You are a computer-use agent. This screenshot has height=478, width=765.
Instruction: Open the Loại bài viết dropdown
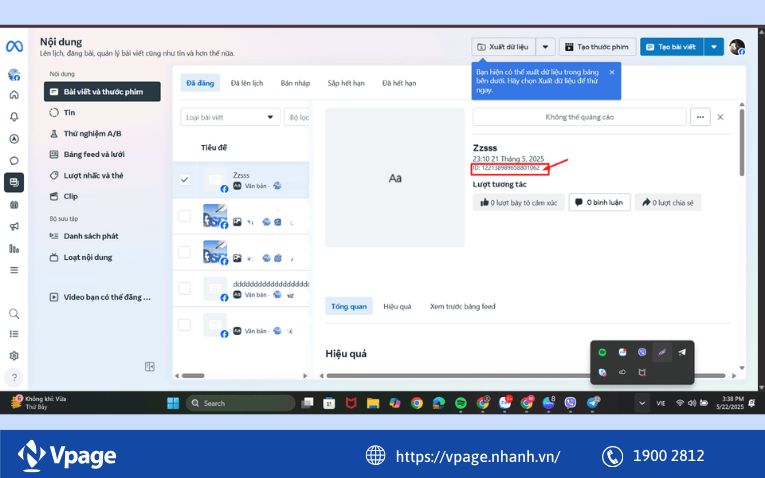pos(230,117)
